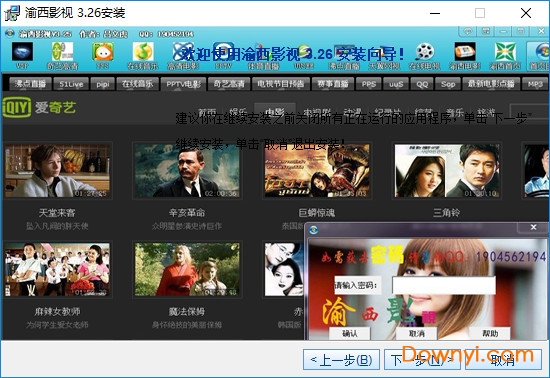Click 取消 in the password dialog
Image resolution: width=550 pixels, height=378 pixels.
pos(416,333)
